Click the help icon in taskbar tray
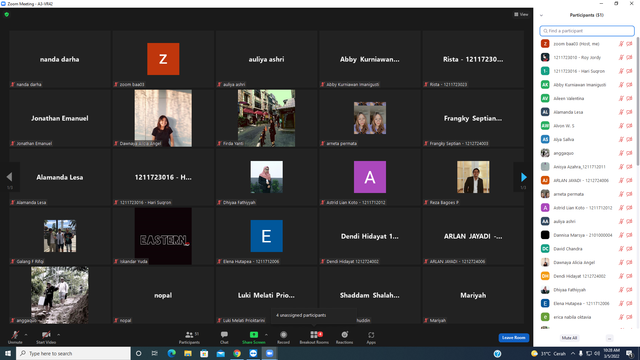The height and width of the screenshot is (360, 640). click(x=497, y=353)
